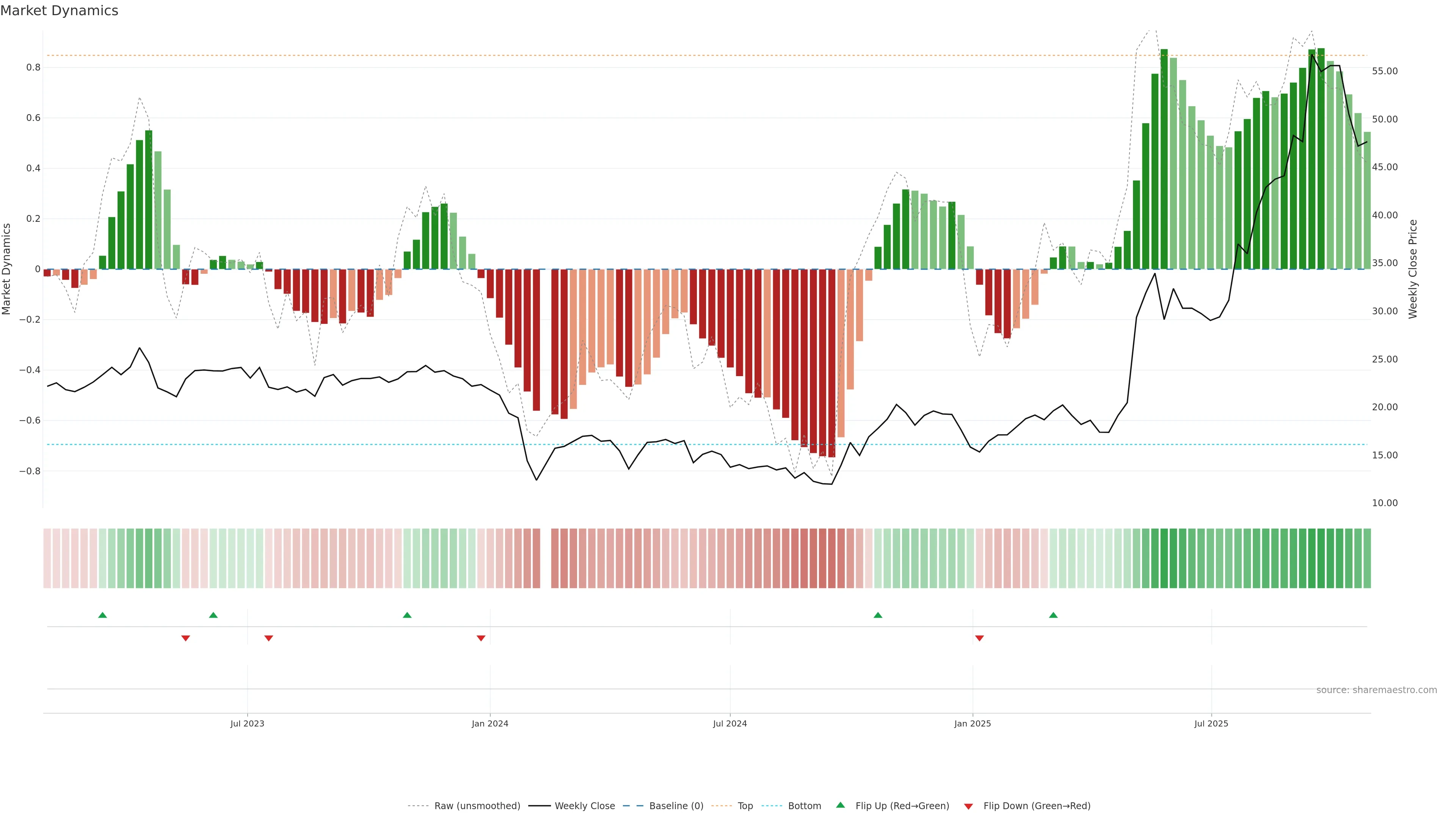Click the Flip Up triangle just before Jul 2023
The image size is (1456, 819).
[213, 615]
